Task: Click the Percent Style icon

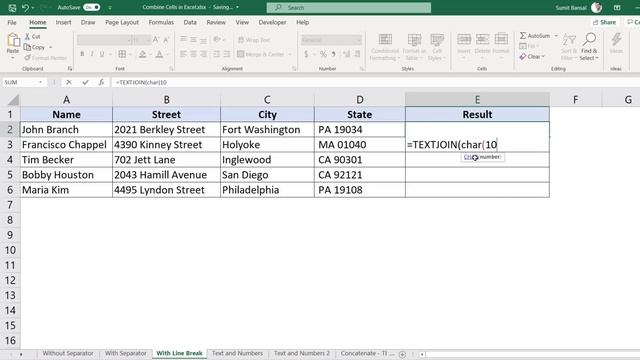Action: (323, 54)
